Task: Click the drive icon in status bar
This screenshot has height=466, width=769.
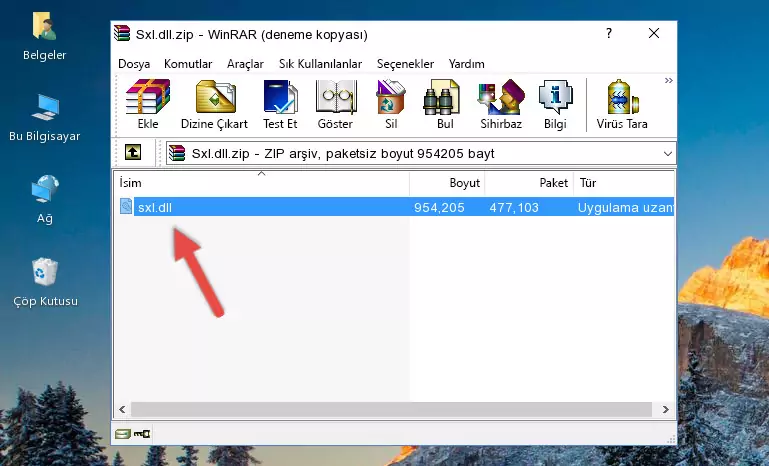Action: click(x=123, y=434)
